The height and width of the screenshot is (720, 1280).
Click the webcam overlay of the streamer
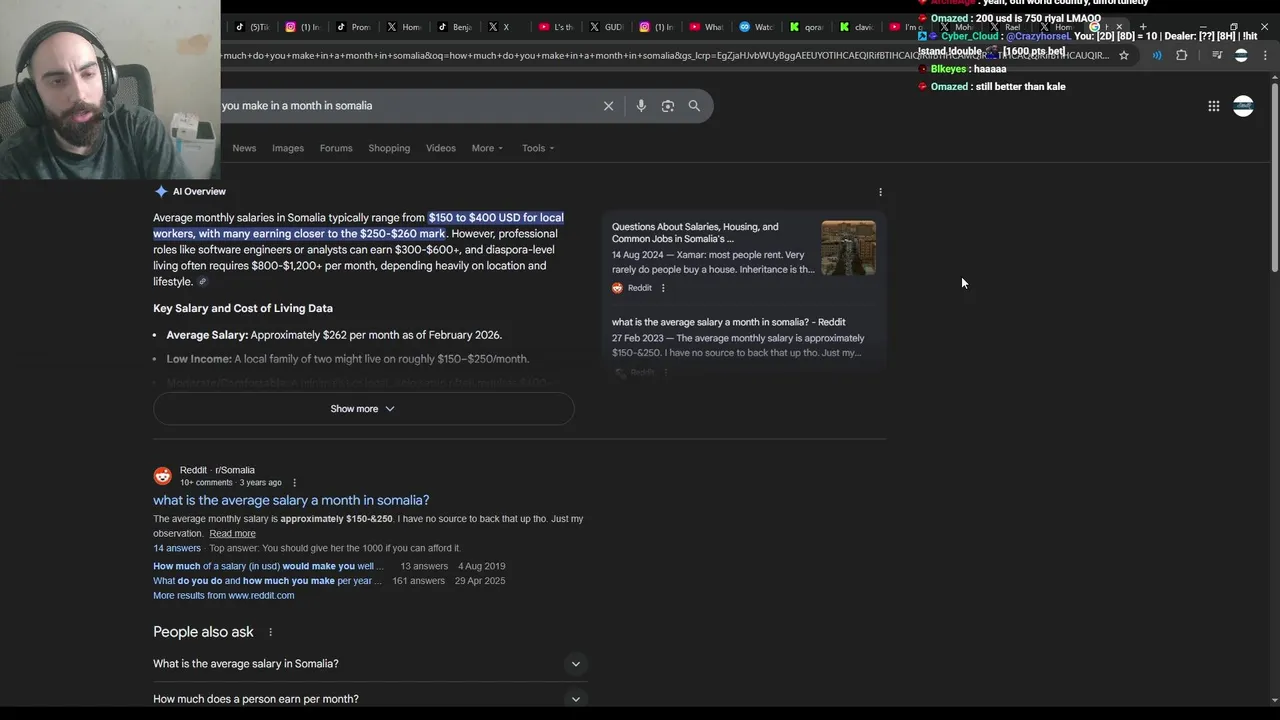tap(110, 90)
